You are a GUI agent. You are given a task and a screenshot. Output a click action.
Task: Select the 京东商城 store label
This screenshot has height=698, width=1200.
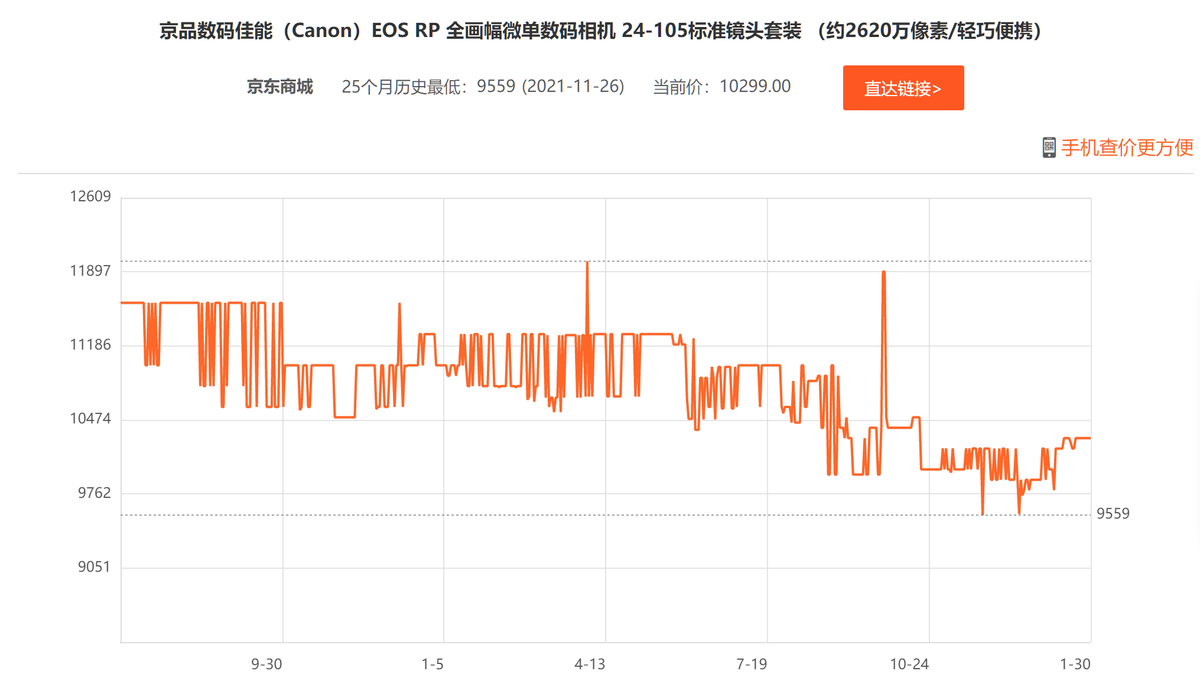(x=280, y=87)
